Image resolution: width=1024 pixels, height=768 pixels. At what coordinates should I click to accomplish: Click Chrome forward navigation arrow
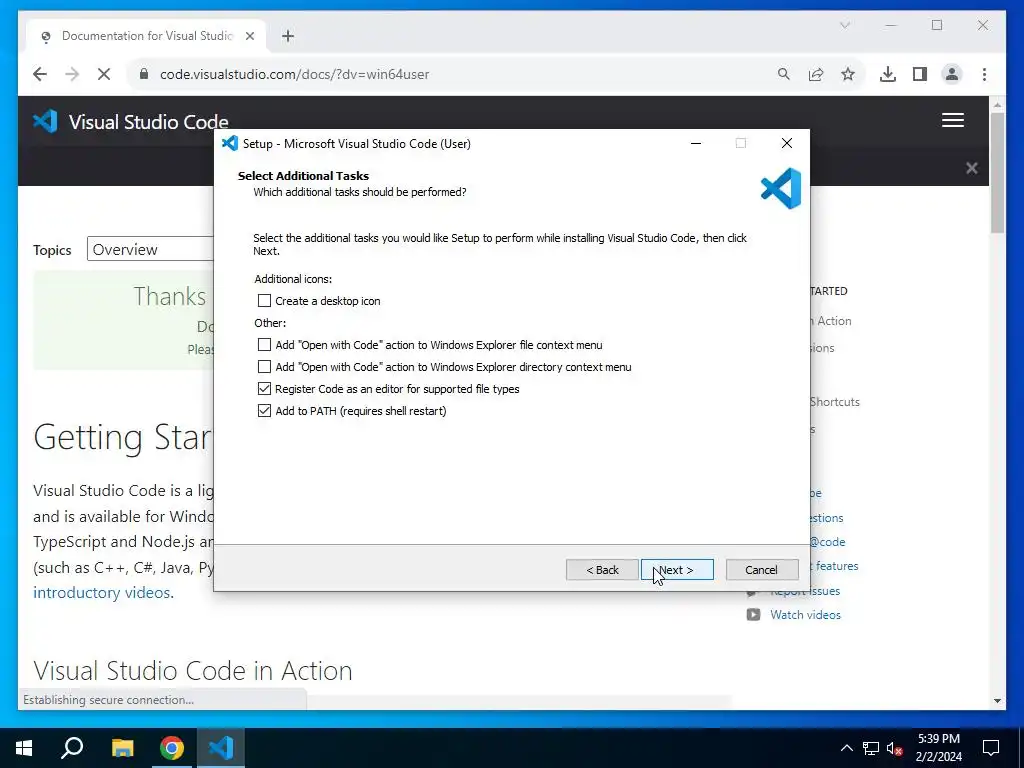point(72,74)
